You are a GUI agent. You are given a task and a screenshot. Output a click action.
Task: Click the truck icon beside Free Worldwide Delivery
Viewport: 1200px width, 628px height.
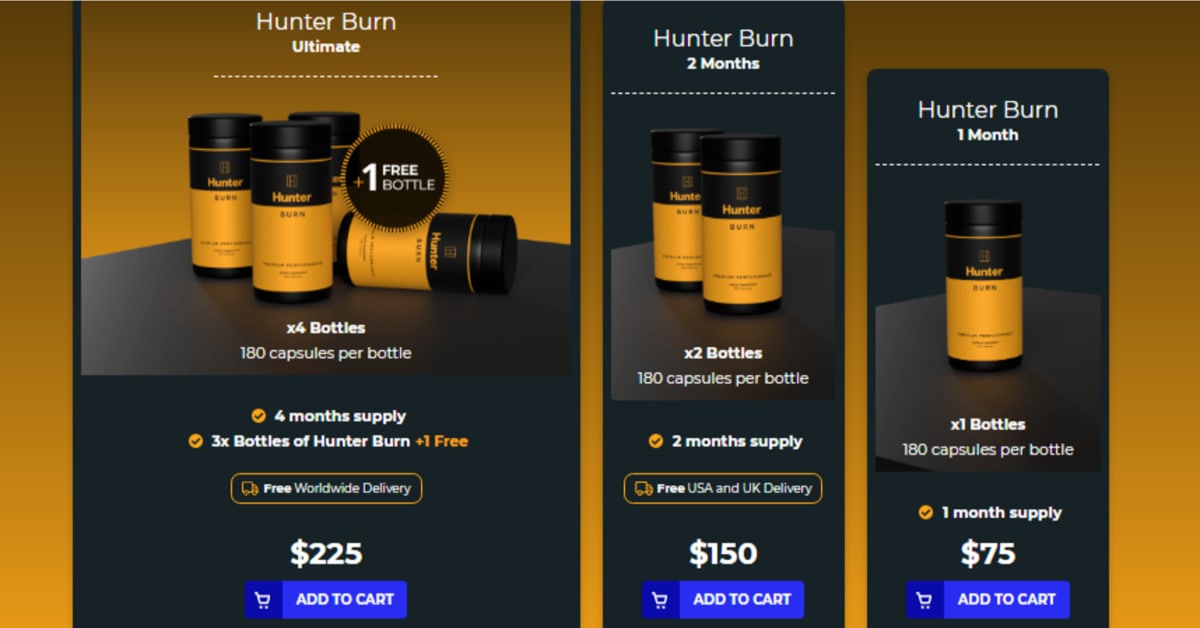pos(250,489)
